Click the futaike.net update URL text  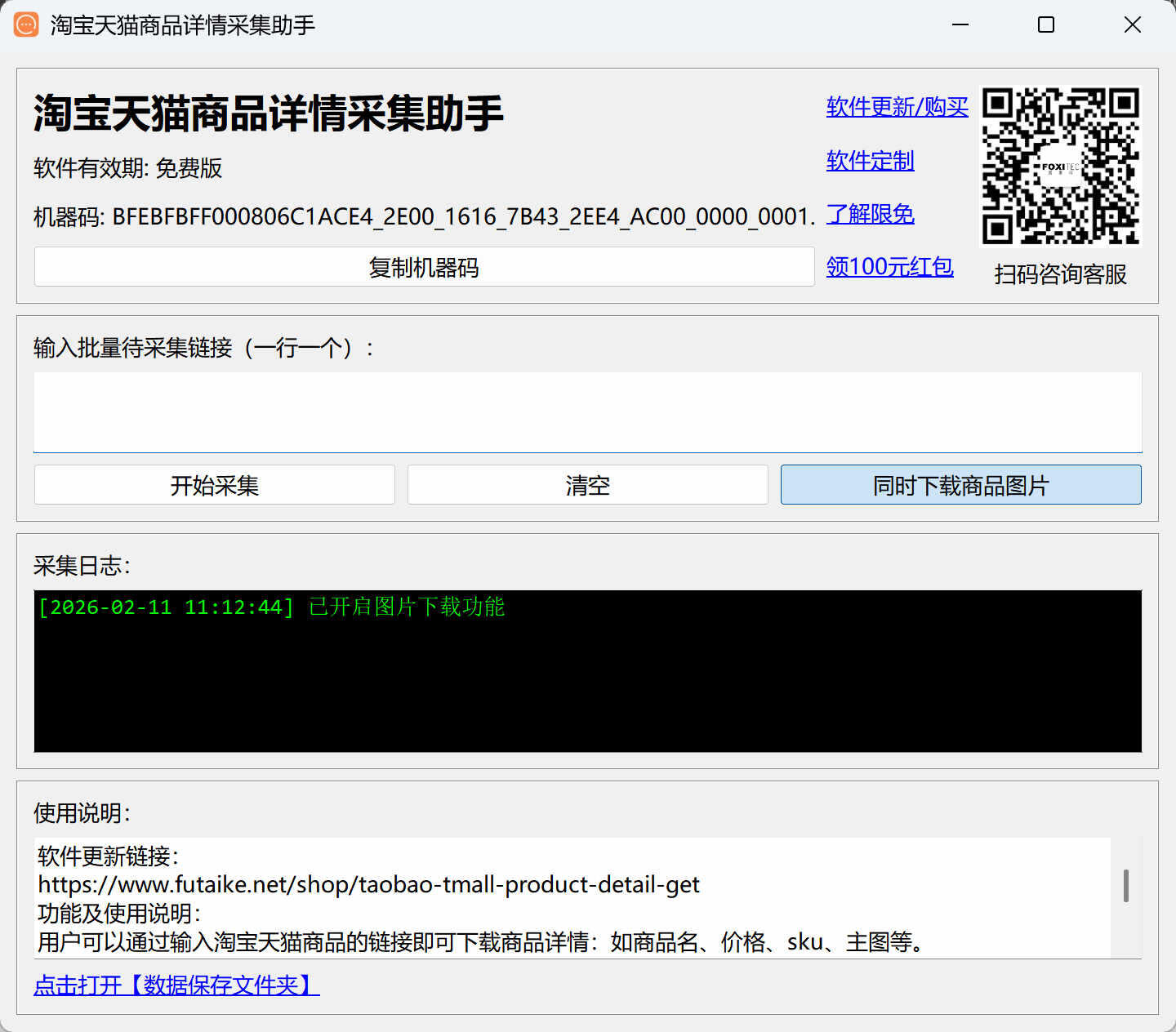368,885
